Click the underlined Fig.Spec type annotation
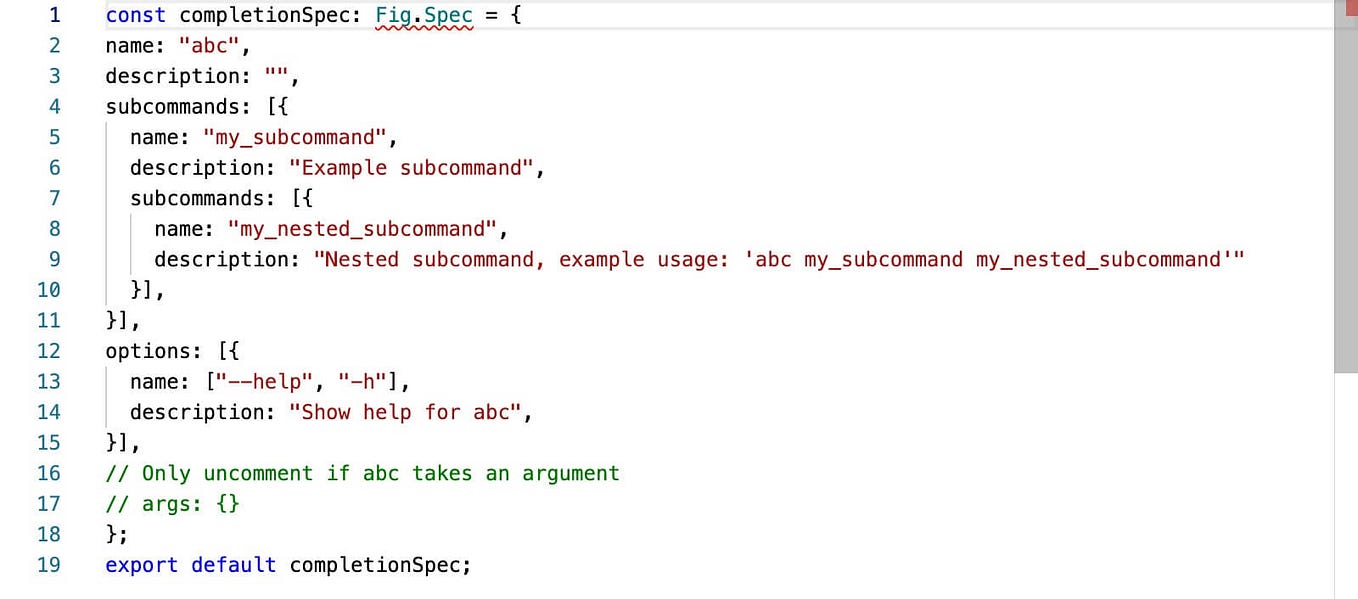Image resolution: width=1358 pixels, height=599 pixels. tap(424, 15)
